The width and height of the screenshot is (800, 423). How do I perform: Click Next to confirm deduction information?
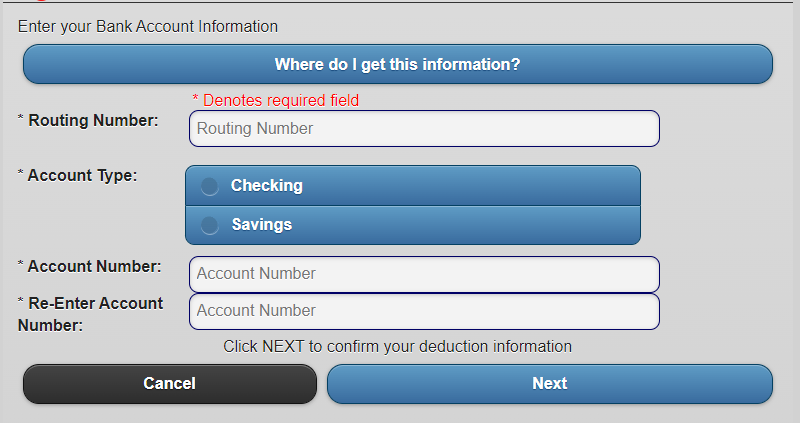[x=549, y=384]
